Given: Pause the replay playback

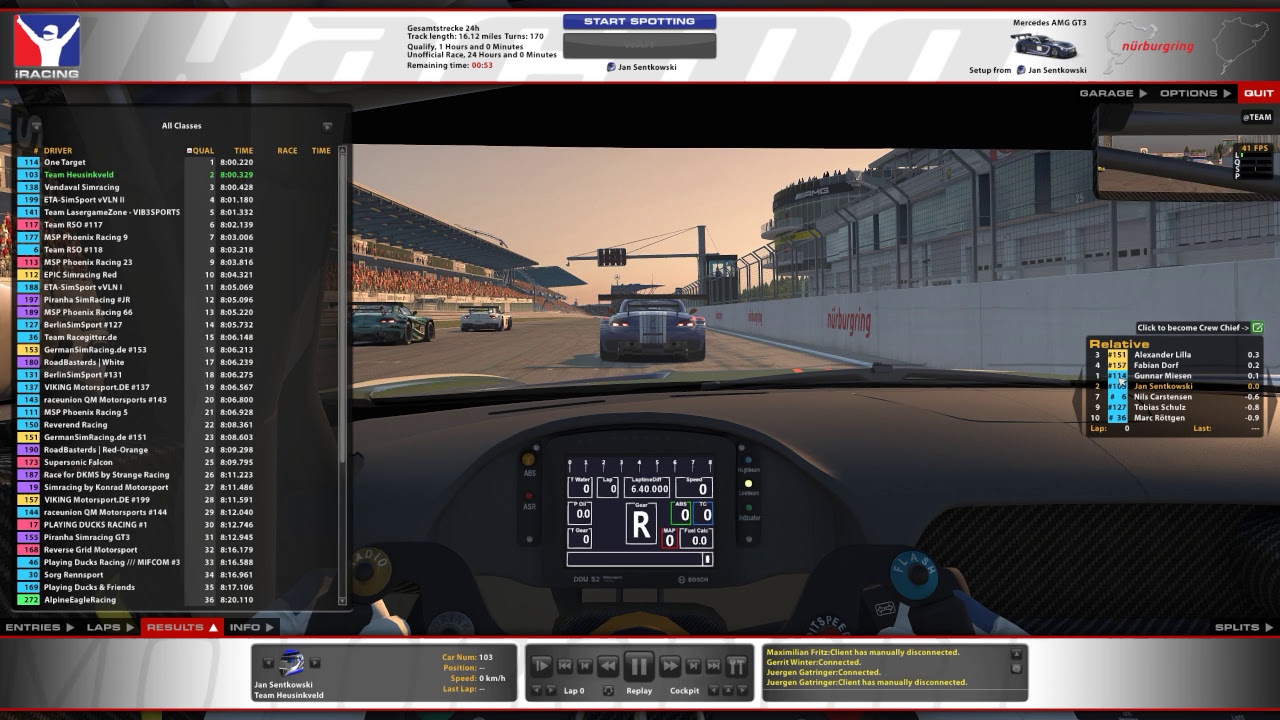Looking at the screenshot, I should click(639, 665).
